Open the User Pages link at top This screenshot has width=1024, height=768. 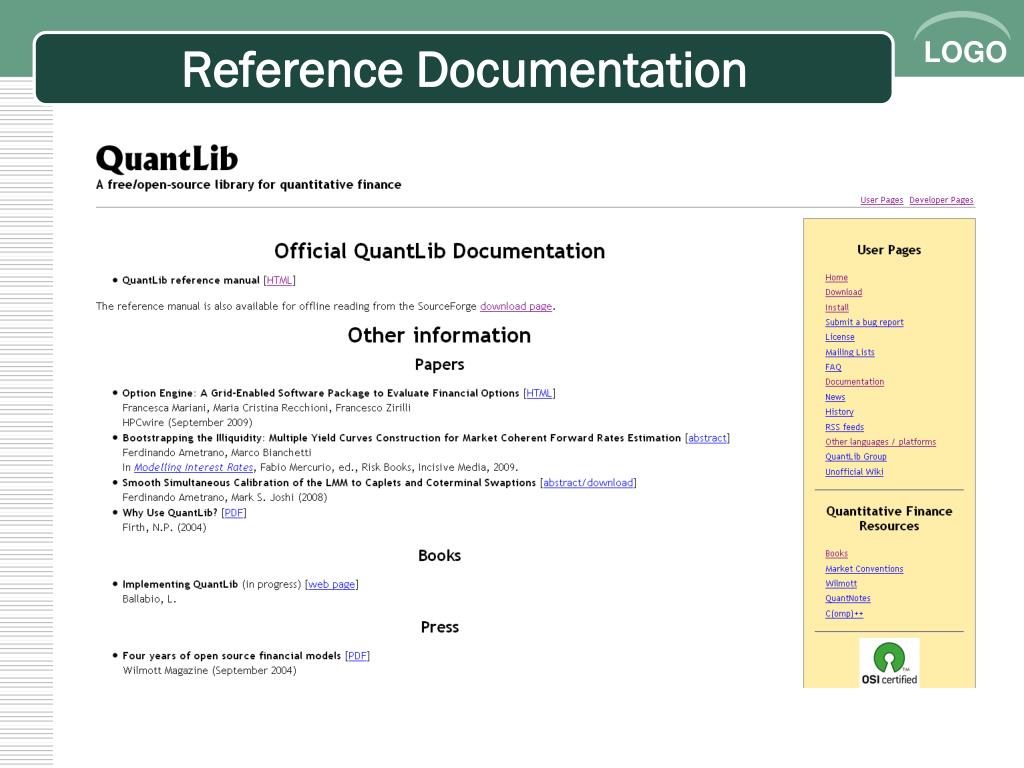882,200
